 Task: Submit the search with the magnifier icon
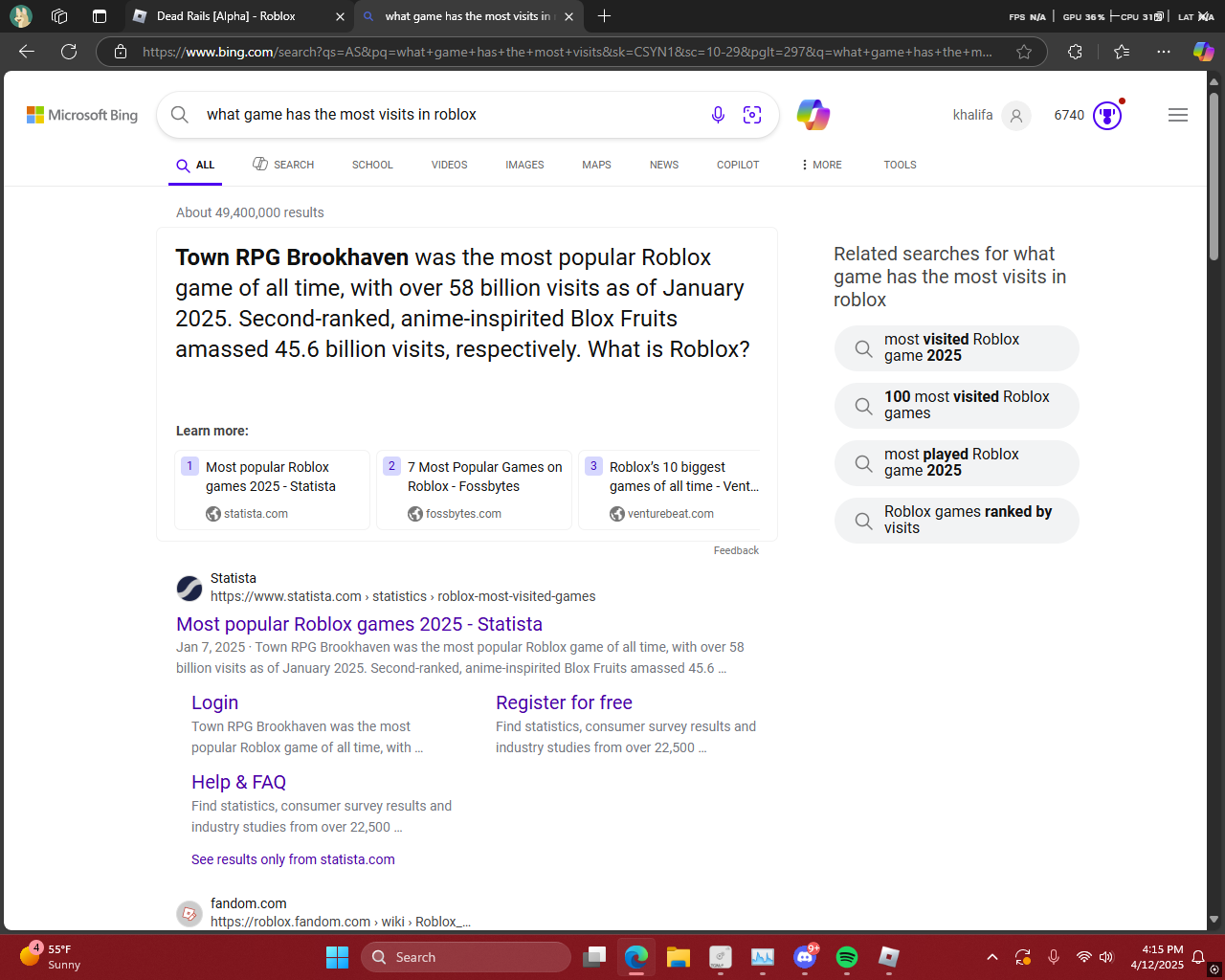point(180,115)
